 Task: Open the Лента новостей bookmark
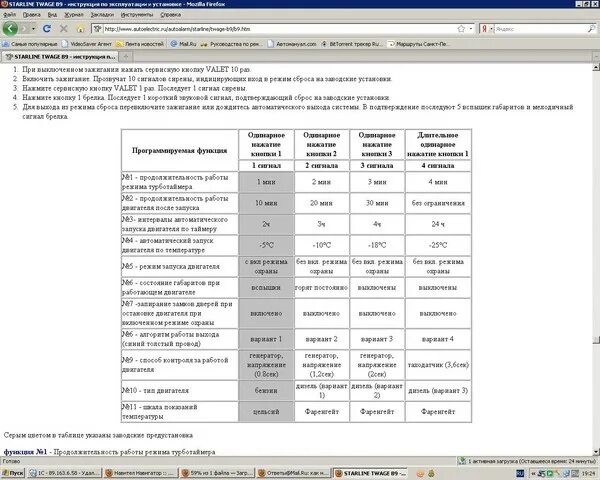(x=140, y=44)
